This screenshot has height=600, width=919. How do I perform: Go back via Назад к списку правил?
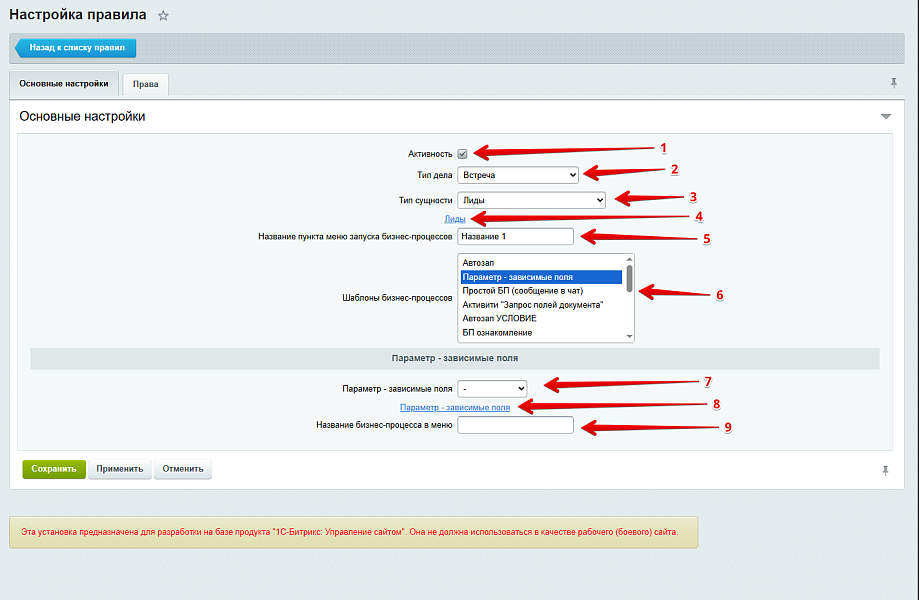76,47
